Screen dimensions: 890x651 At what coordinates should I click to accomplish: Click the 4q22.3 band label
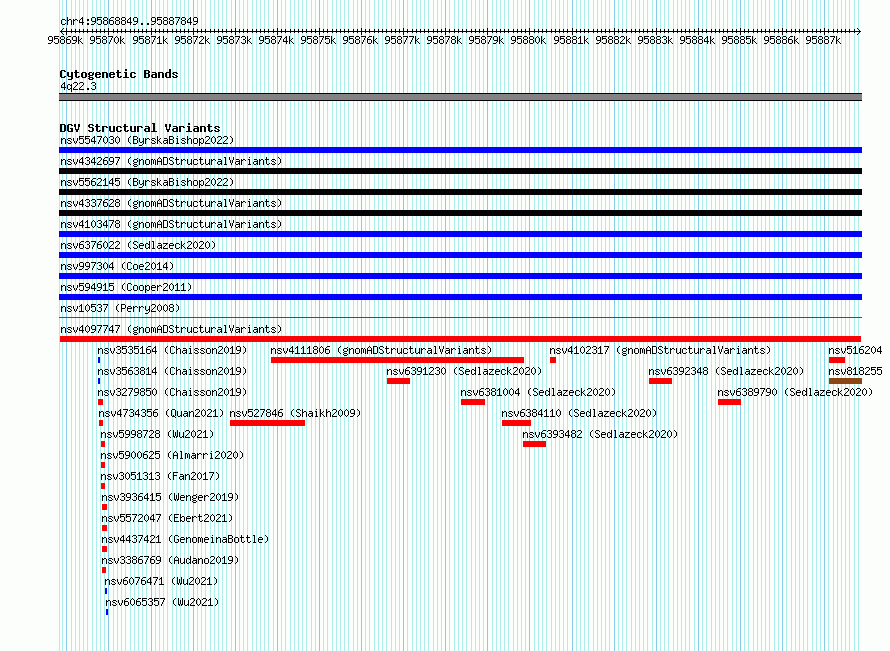coord(78,86)
